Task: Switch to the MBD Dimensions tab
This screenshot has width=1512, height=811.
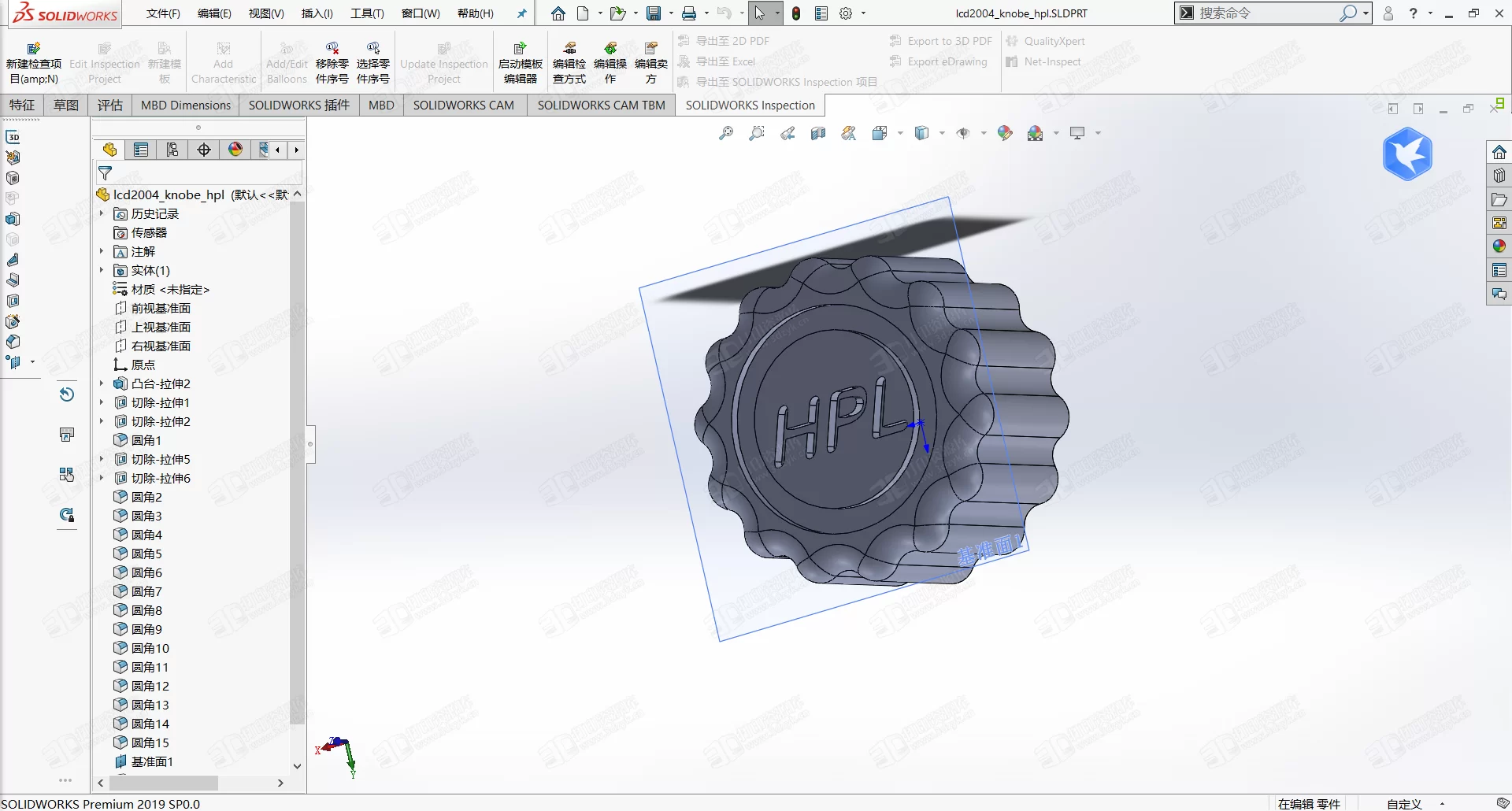Action: (x=186, y=105)
